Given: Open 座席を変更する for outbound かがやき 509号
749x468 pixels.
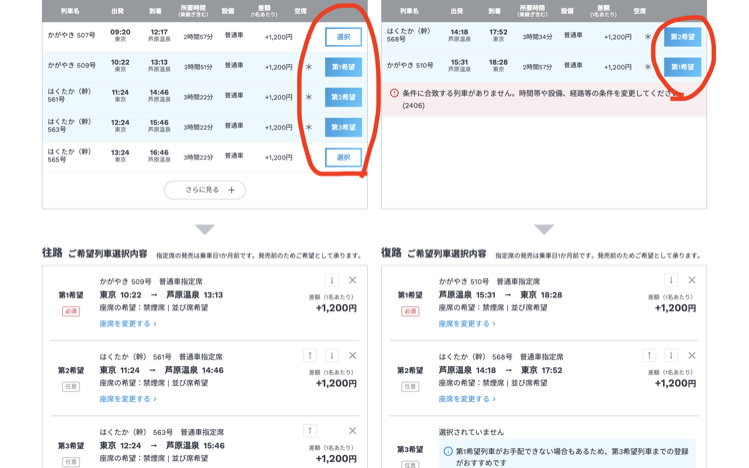Looking at the screenshot, I should point(128,324).
